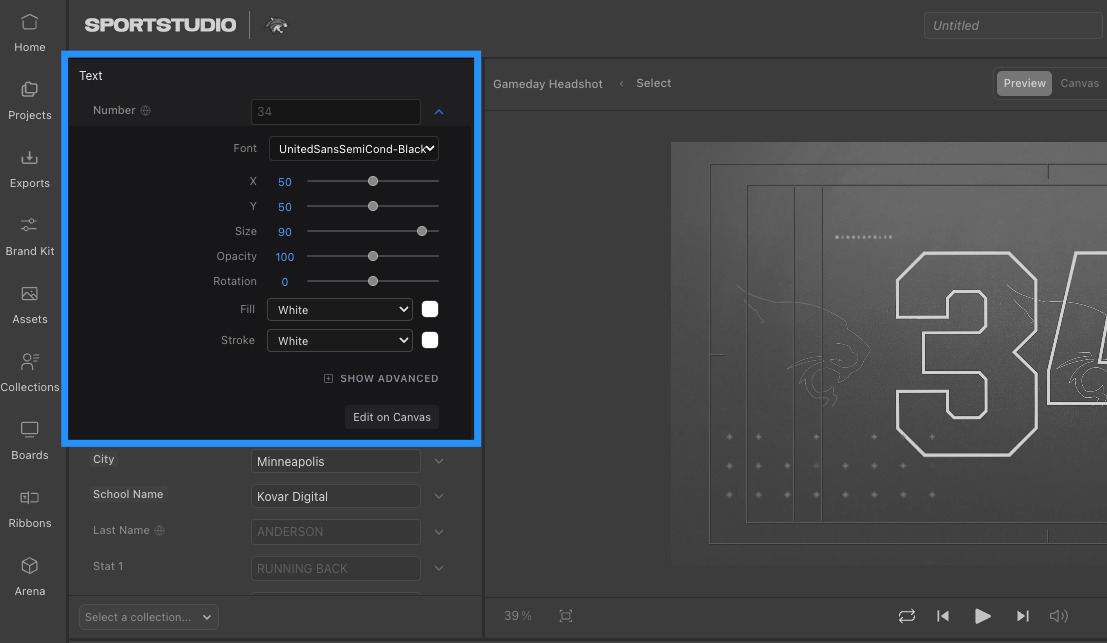1107x643 pixels.
Task: Click the Edit on Canvas button
Action: pos(392,417)
